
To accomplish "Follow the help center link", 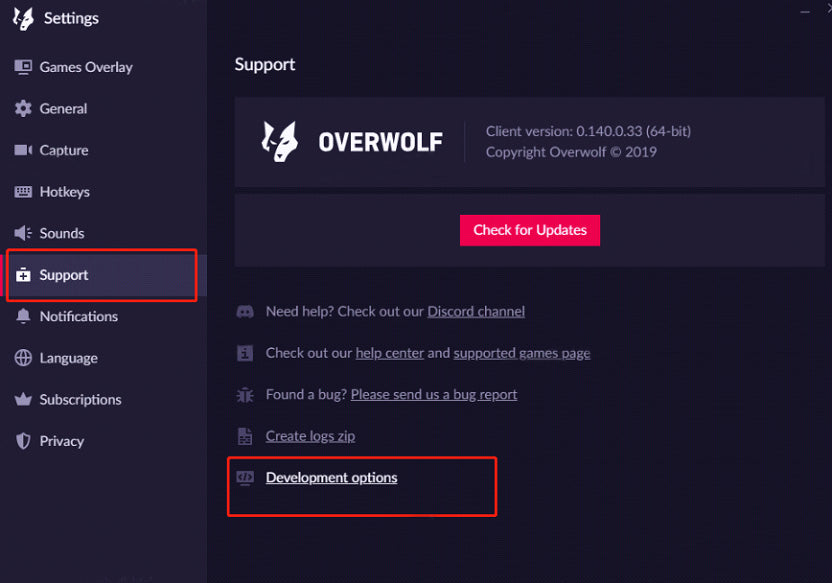I will tap(390, 353).
